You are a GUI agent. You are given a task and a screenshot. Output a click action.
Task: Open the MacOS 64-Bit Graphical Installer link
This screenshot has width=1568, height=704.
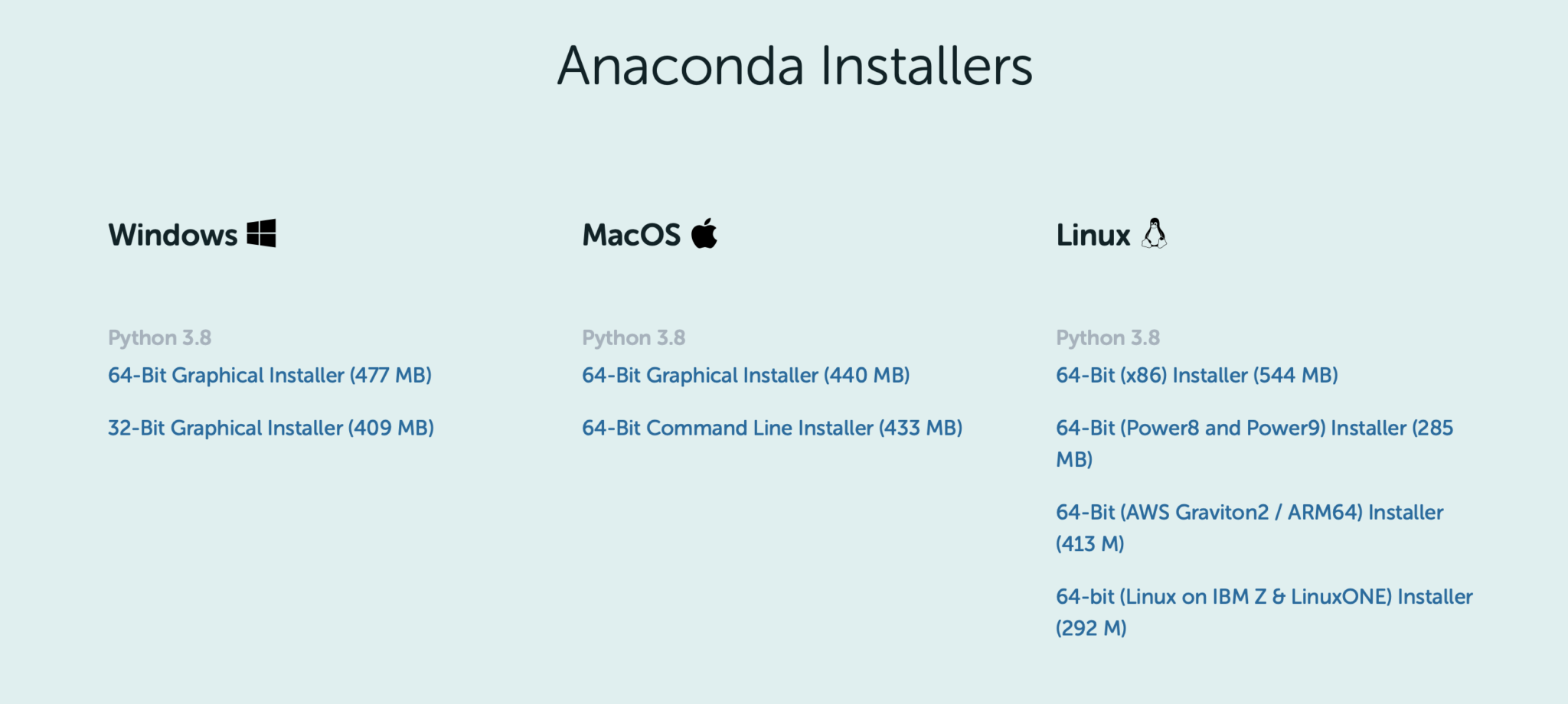pyautogui.click(x=746, y=375)
